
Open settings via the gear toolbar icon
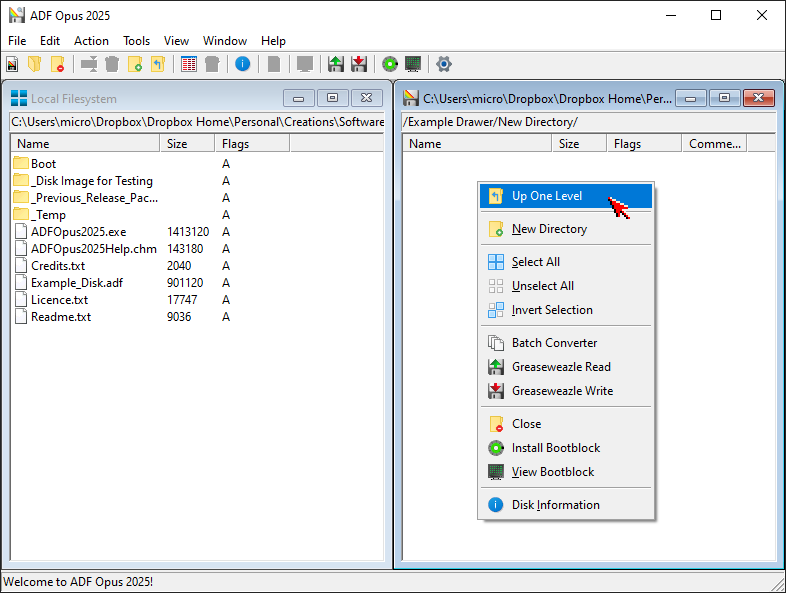[x=444, y=64]
